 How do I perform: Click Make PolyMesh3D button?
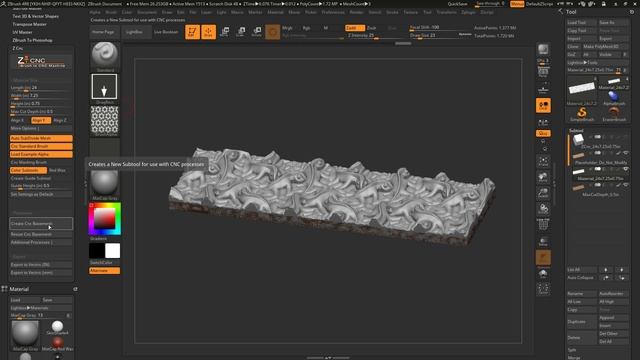pyautogui.click(x=606, y=47)
